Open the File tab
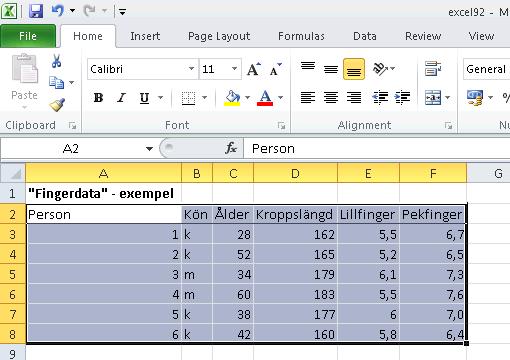Image resolution: width=510 pixels, height=360 pixels. (28, 36)
